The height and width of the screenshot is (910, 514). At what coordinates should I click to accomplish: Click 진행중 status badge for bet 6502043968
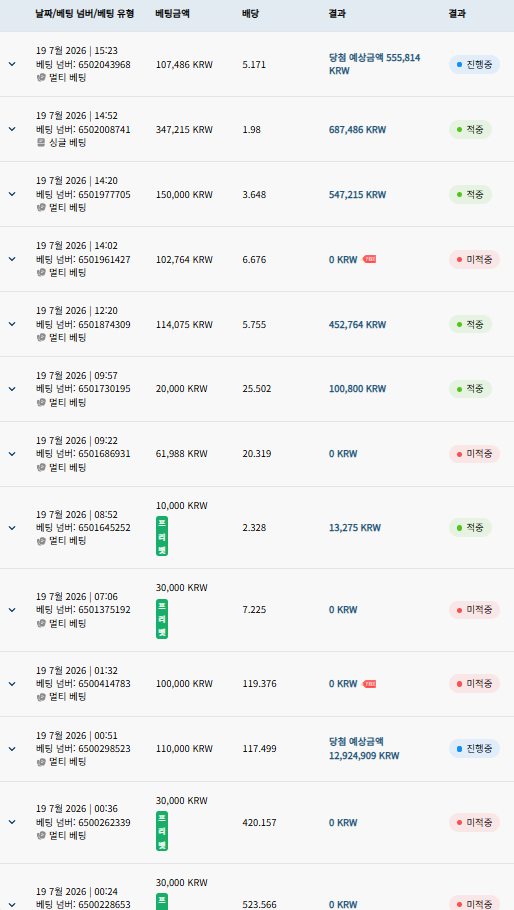pos(475,64)
